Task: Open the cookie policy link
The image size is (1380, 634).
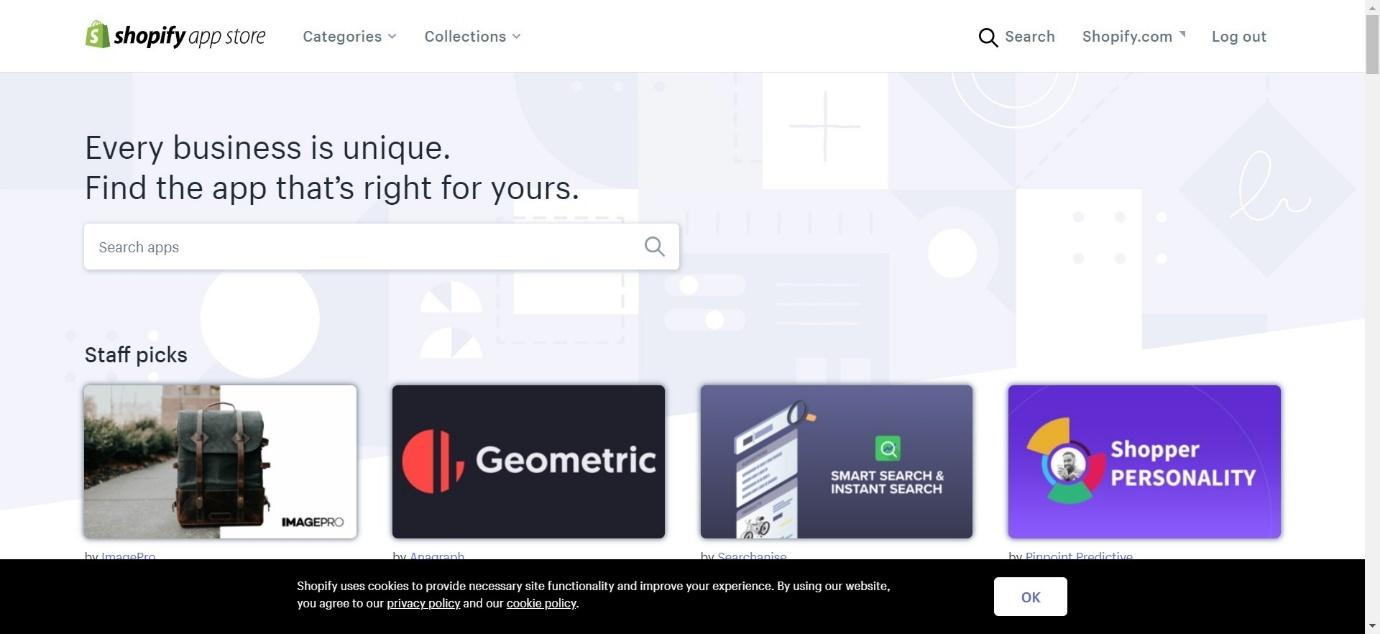Action: [541, 603]
